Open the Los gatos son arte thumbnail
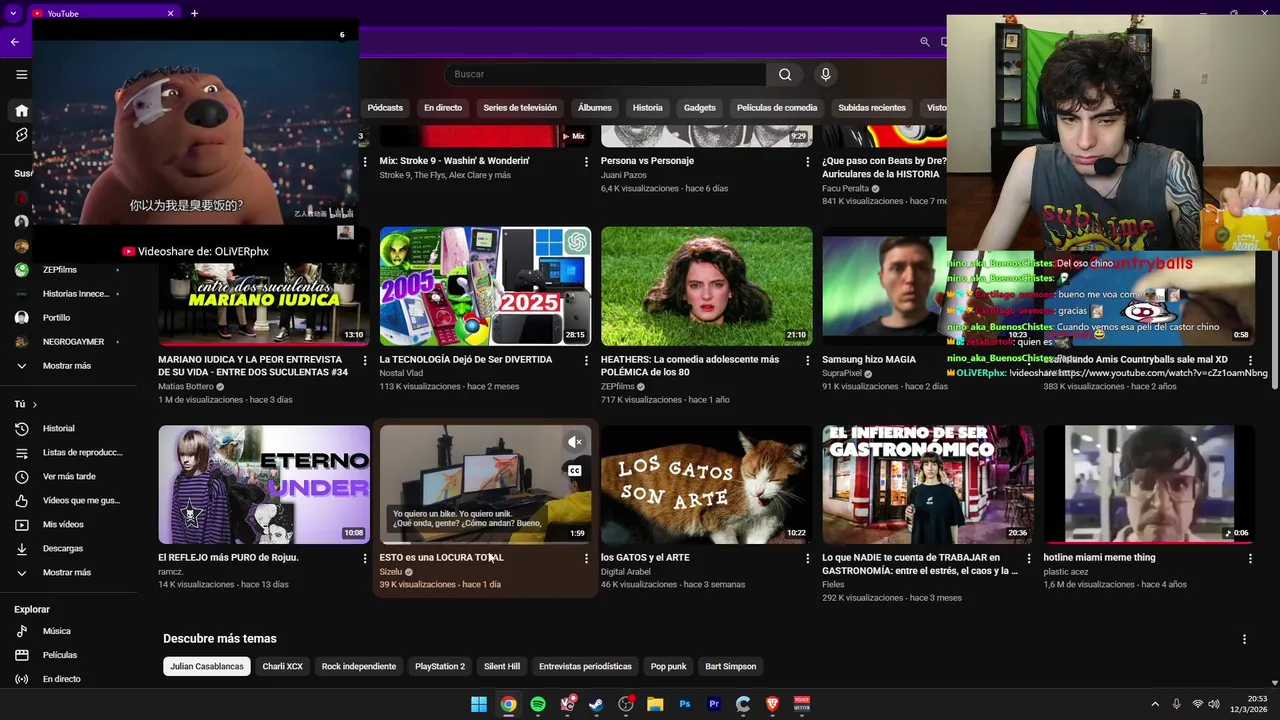Viewport: 1280px width, 720px height. coord(707,485)
